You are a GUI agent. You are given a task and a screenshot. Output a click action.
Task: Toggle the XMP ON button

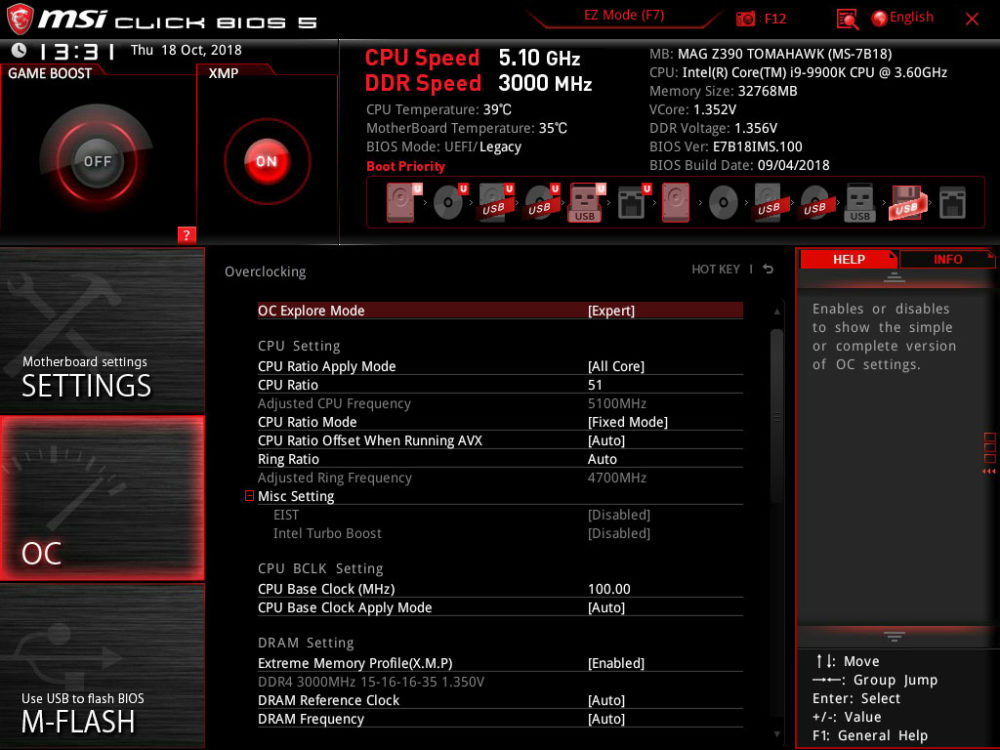[267, 161]
